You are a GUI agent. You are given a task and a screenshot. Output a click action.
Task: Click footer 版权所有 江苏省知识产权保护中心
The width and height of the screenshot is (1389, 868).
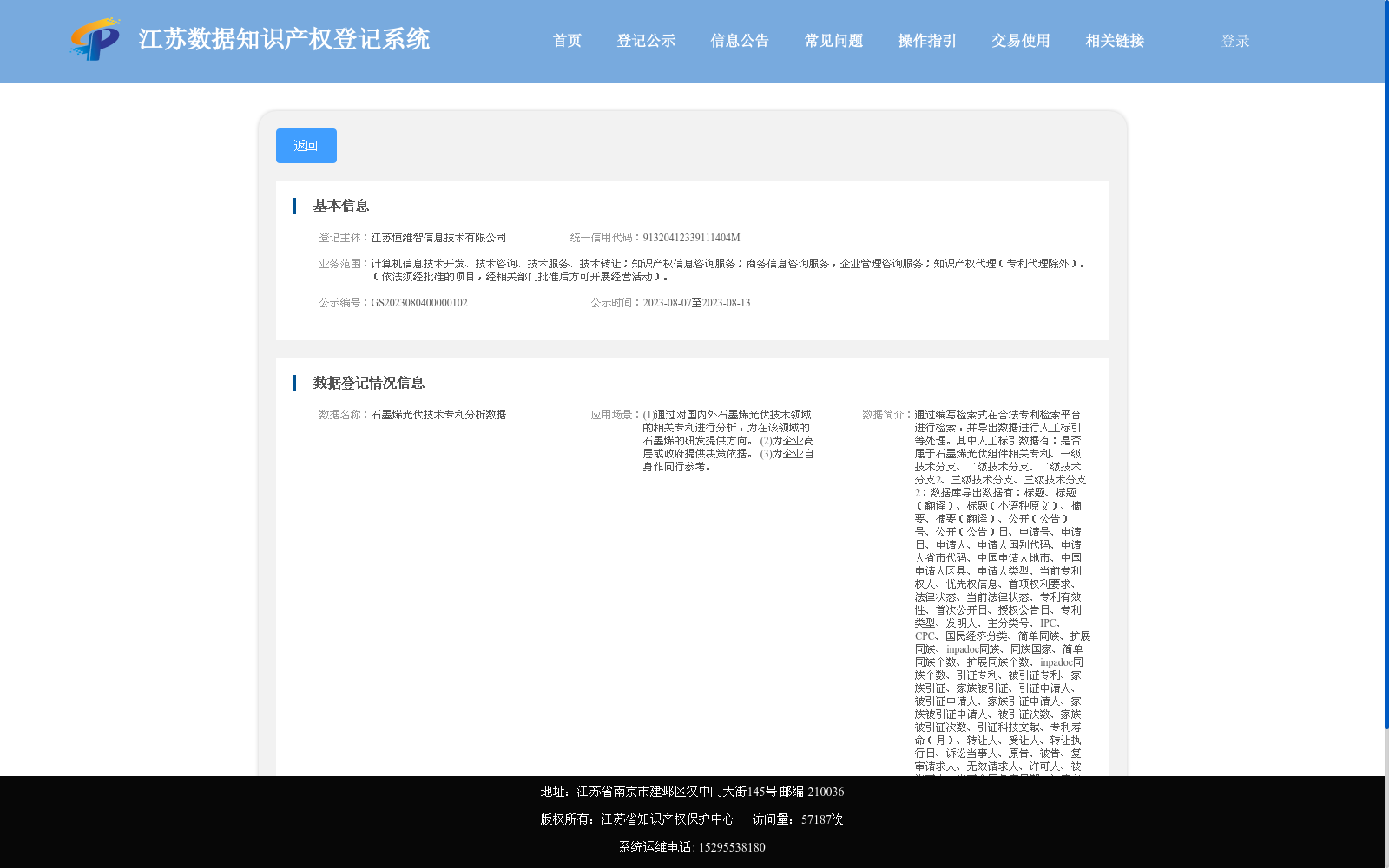pos(637,819)
